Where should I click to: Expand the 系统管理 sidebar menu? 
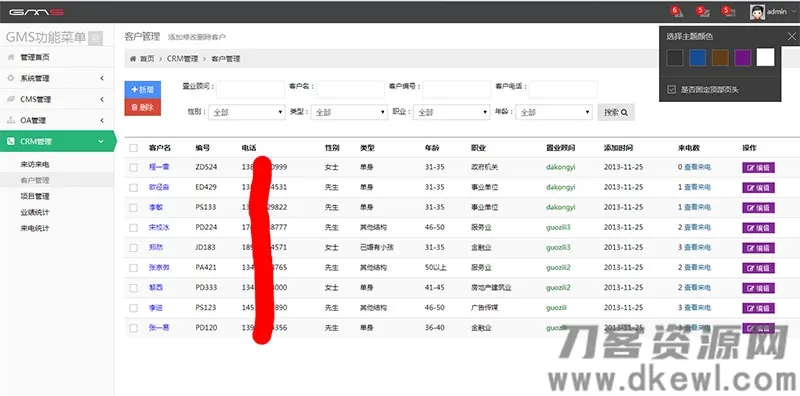pyautogui.click(x=57, y=79)
